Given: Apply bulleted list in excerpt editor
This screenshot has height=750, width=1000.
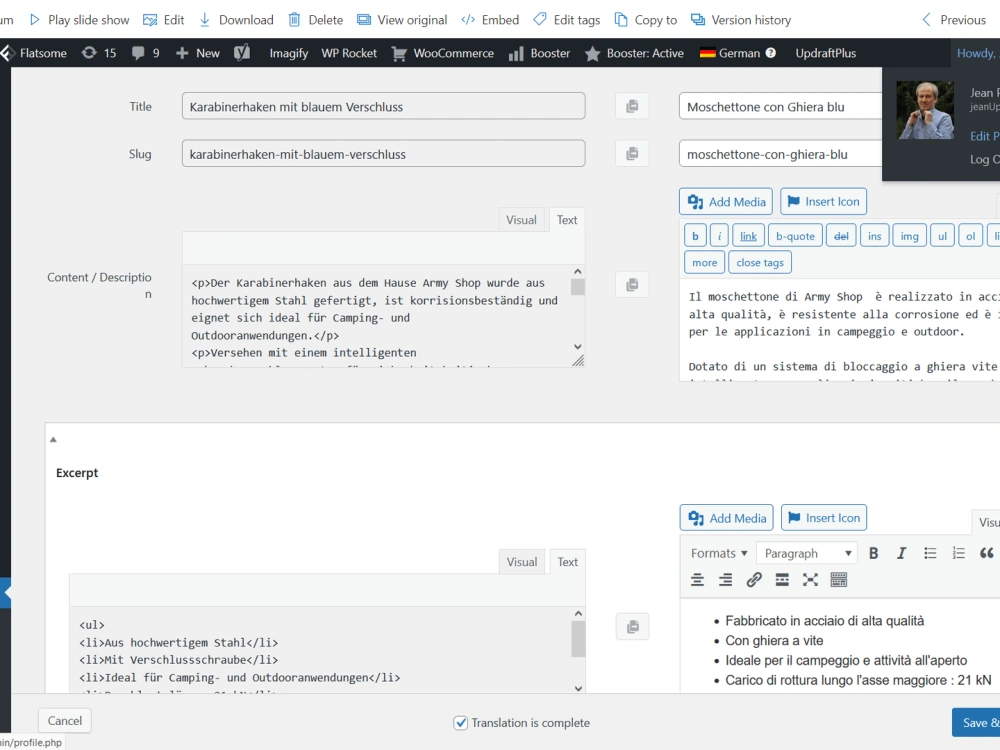Looking at the screenshot, I should click(x=930, y=553).
